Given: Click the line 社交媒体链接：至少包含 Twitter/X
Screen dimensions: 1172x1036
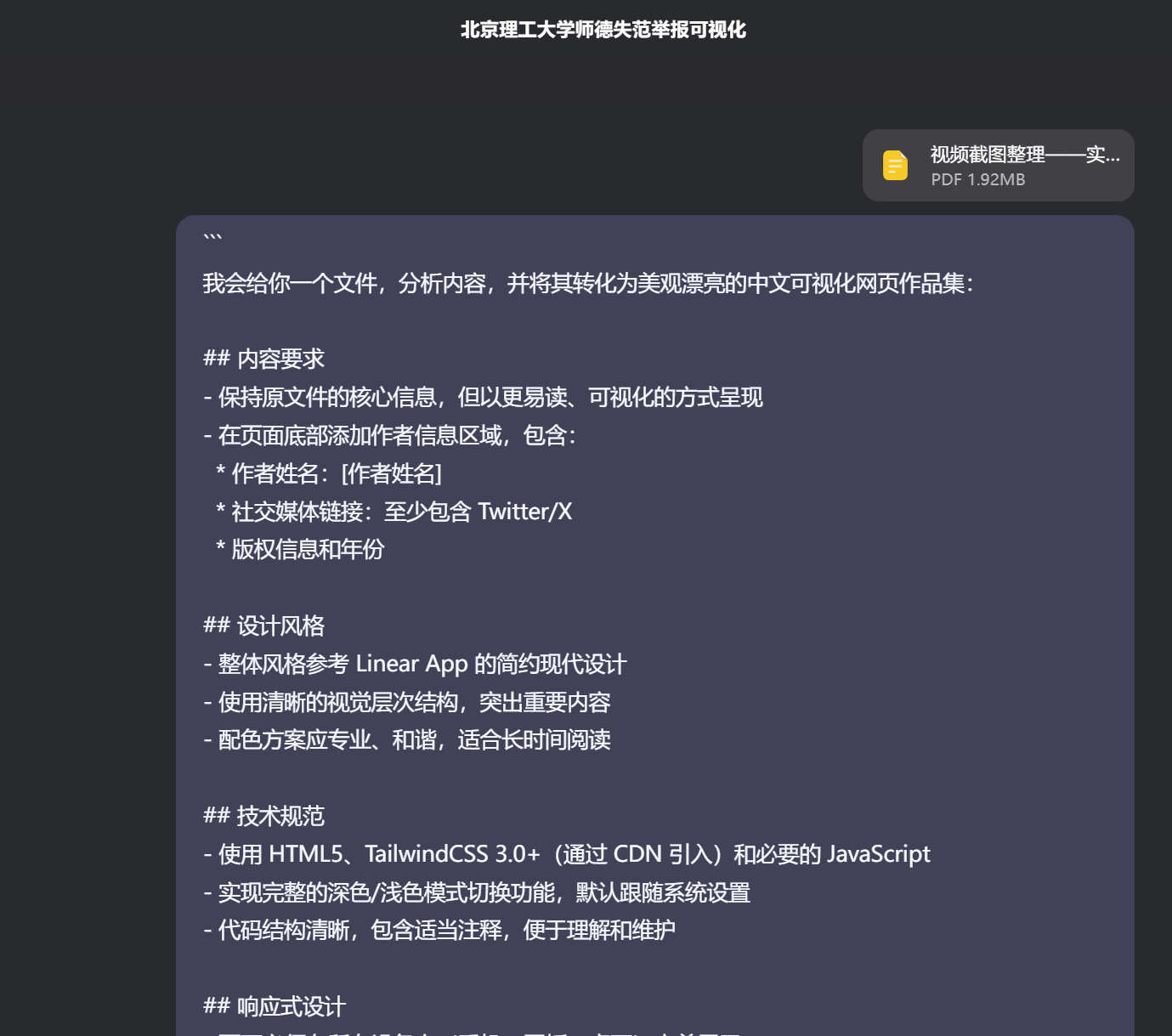Looking at the screenshot, I should [x=393, y=512].
